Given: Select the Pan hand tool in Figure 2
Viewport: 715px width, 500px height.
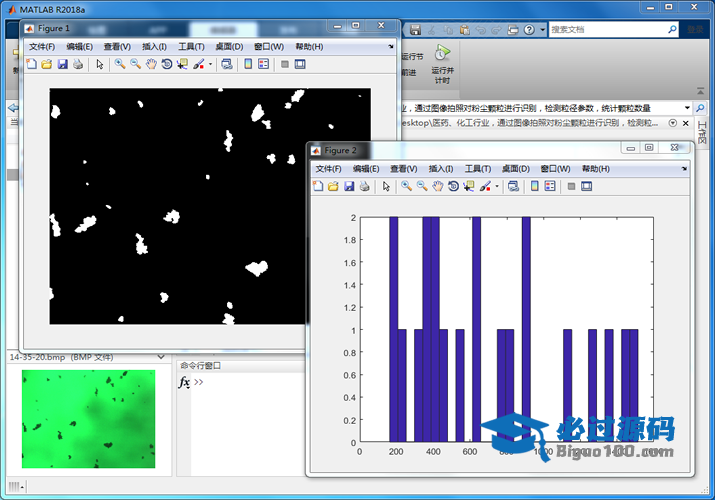Looking at the screenshot, I should pyautogui.click(x=437, y=186).
